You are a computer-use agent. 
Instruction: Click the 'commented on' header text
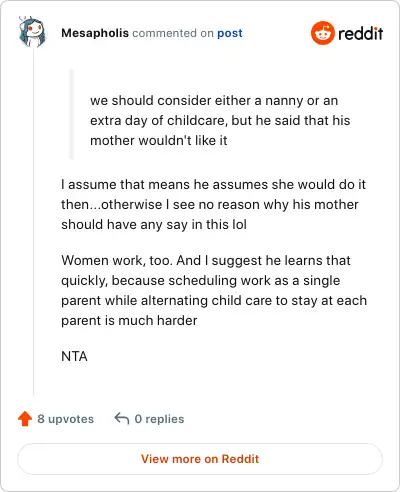[x=173, y=33]
